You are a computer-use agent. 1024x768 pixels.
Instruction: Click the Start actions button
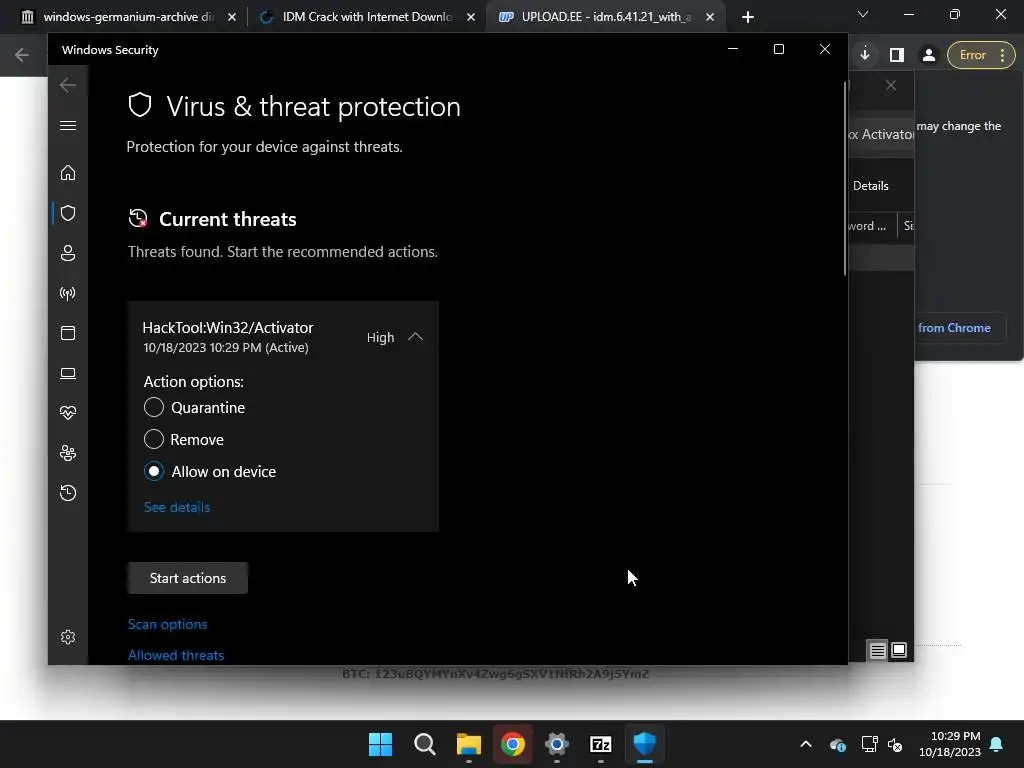(187, 578)
